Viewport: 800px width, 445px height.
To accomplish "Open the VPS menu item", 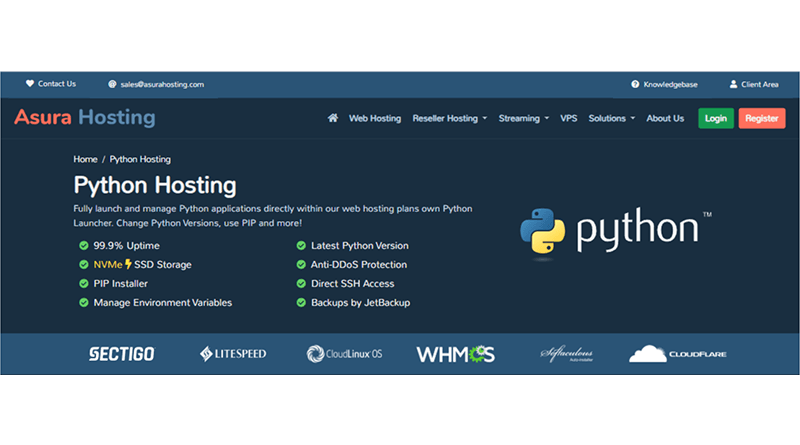I will click(568, 118).
